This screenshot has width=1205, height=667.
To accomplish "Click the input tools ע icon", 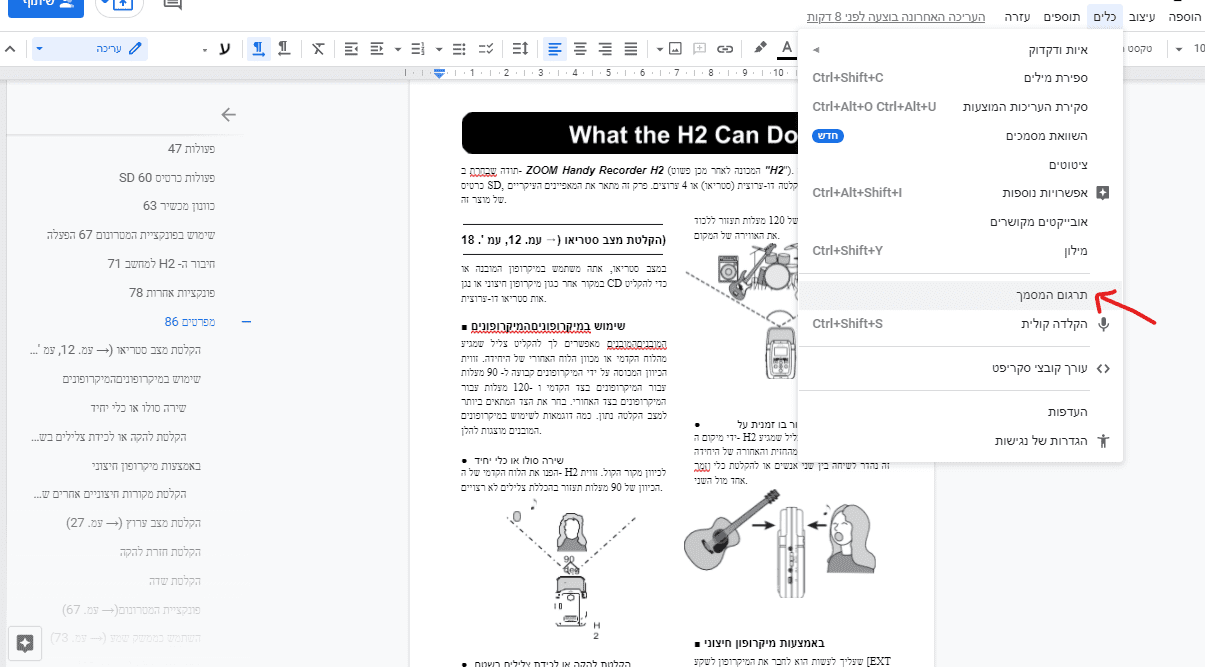I will [224, 48].
